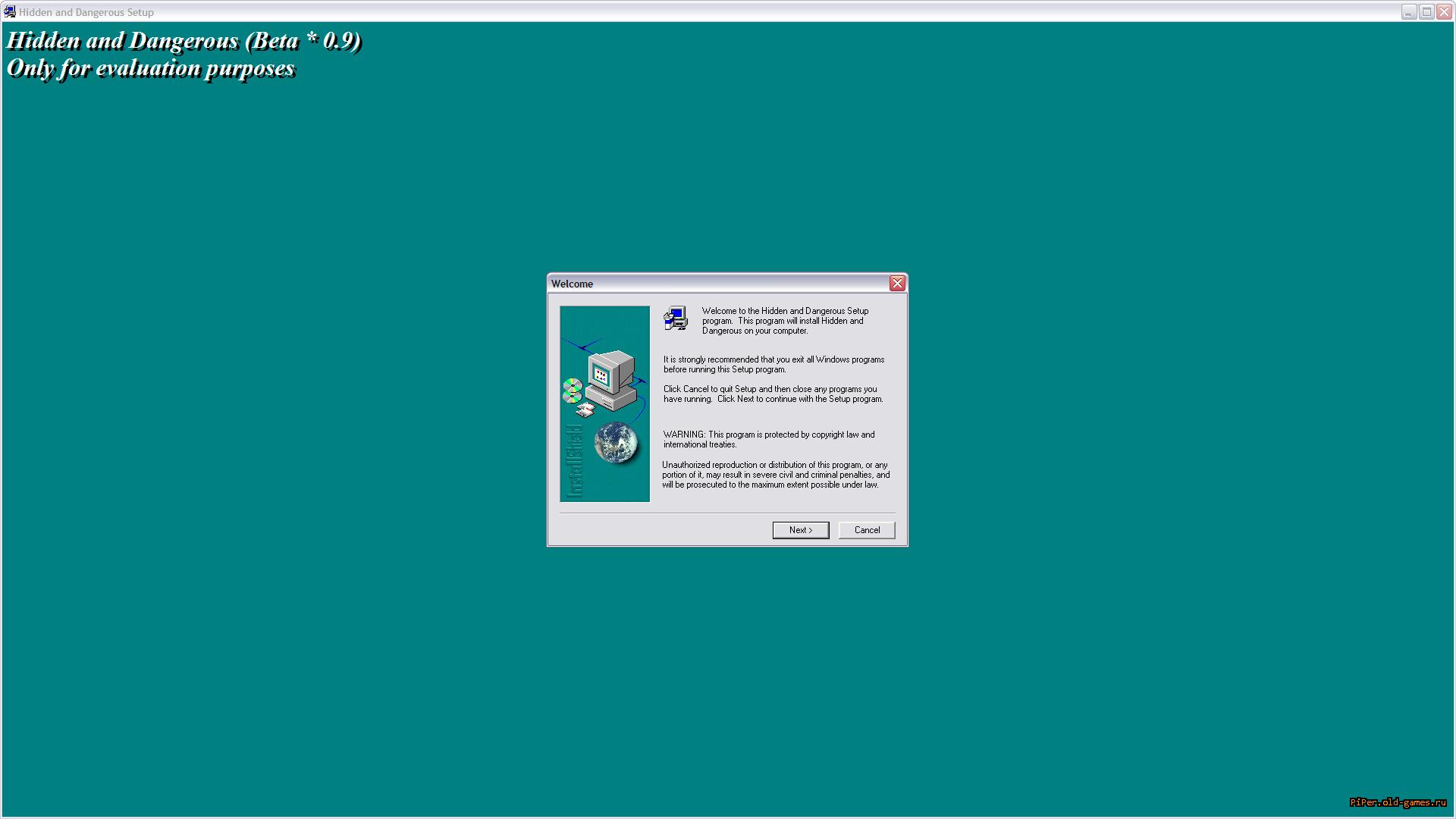Click the 'Only for evaluation purposes' text
Viewport: 1456px width, 819px height.
tap(151, 68)
